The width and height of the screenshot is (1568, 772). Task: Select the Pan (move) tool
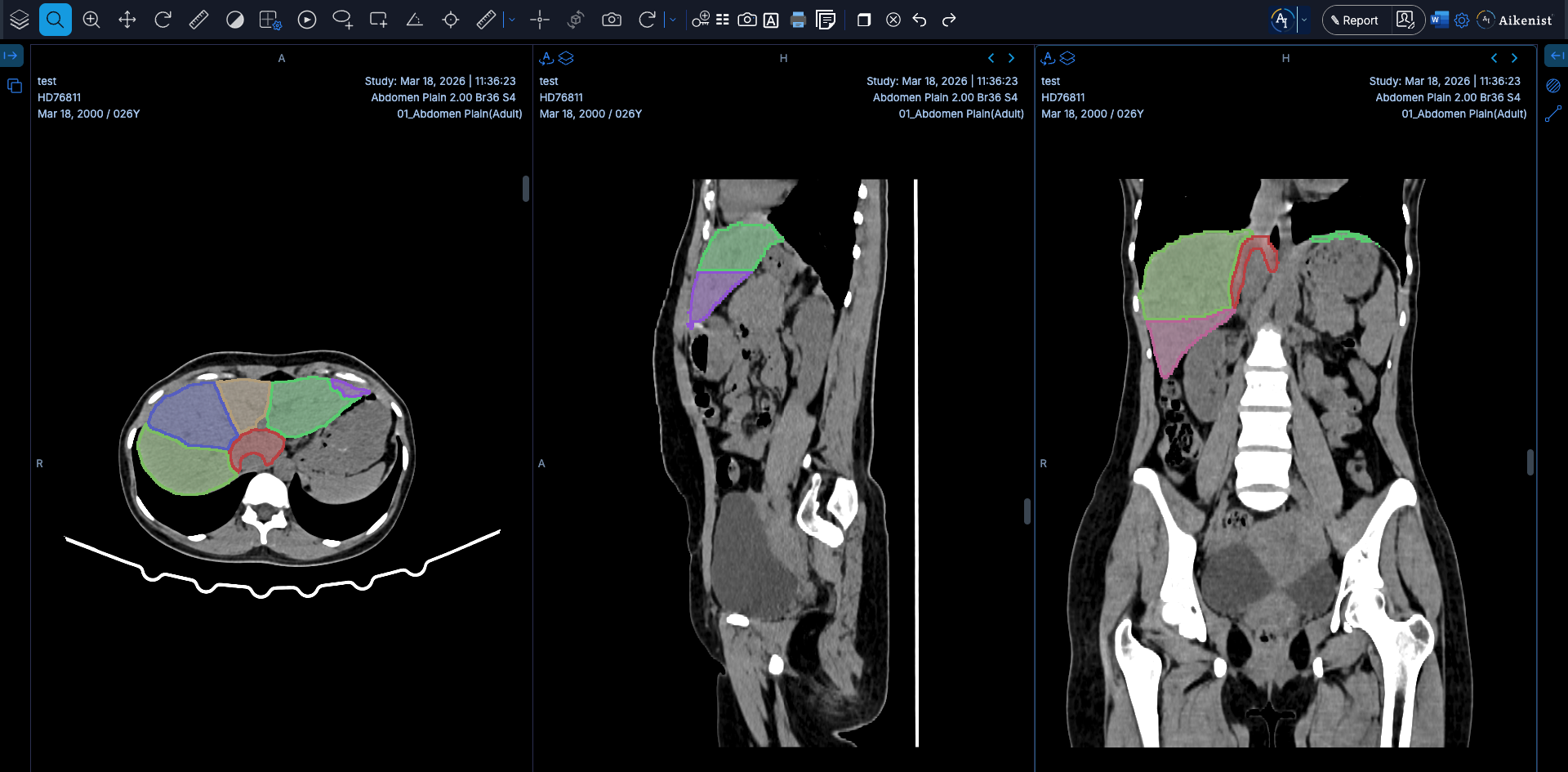click(127, 20)
